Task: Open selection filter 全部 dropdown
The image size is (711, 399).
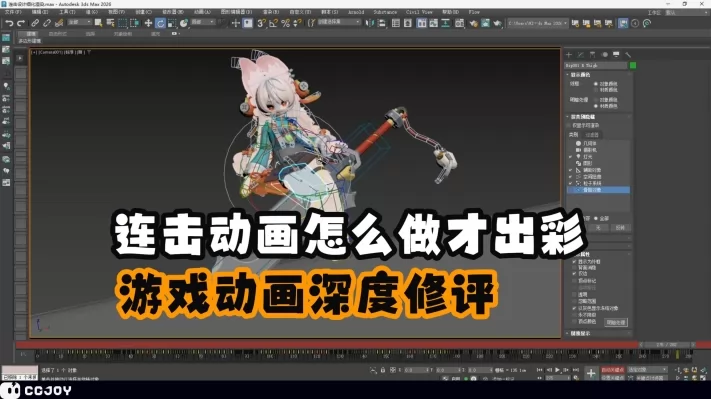Action: tap(79, 22)
